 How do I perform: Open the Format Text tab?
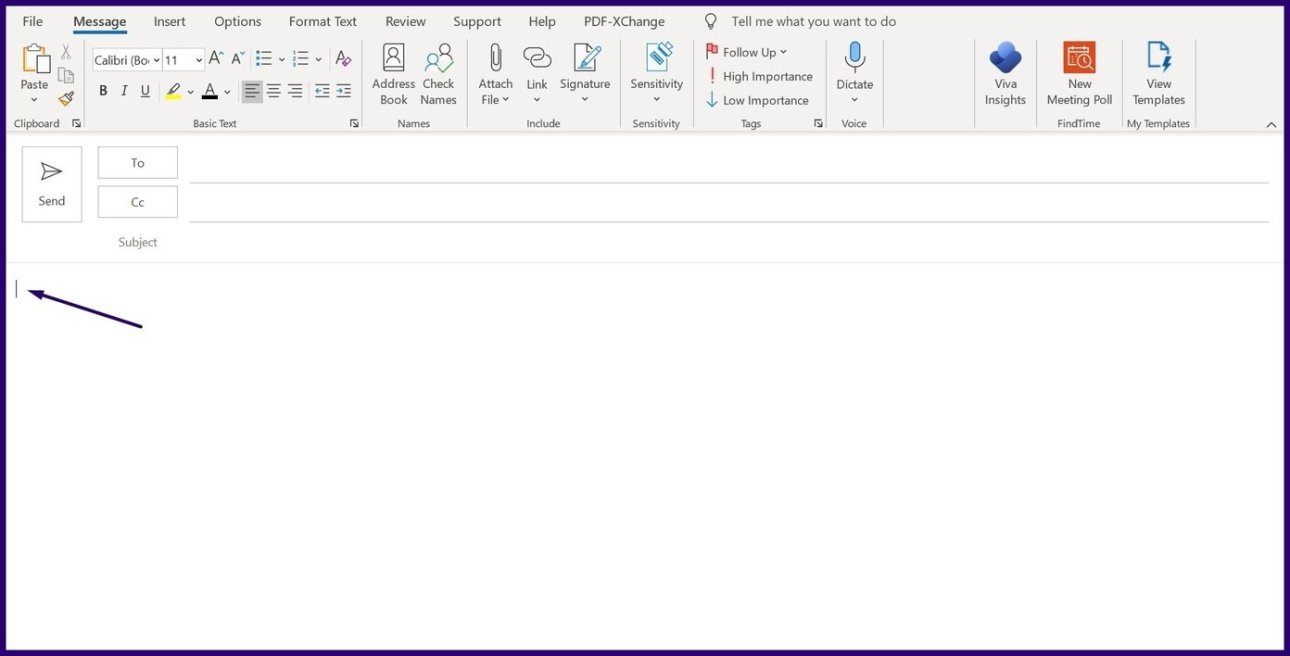(x=322, y=21)
